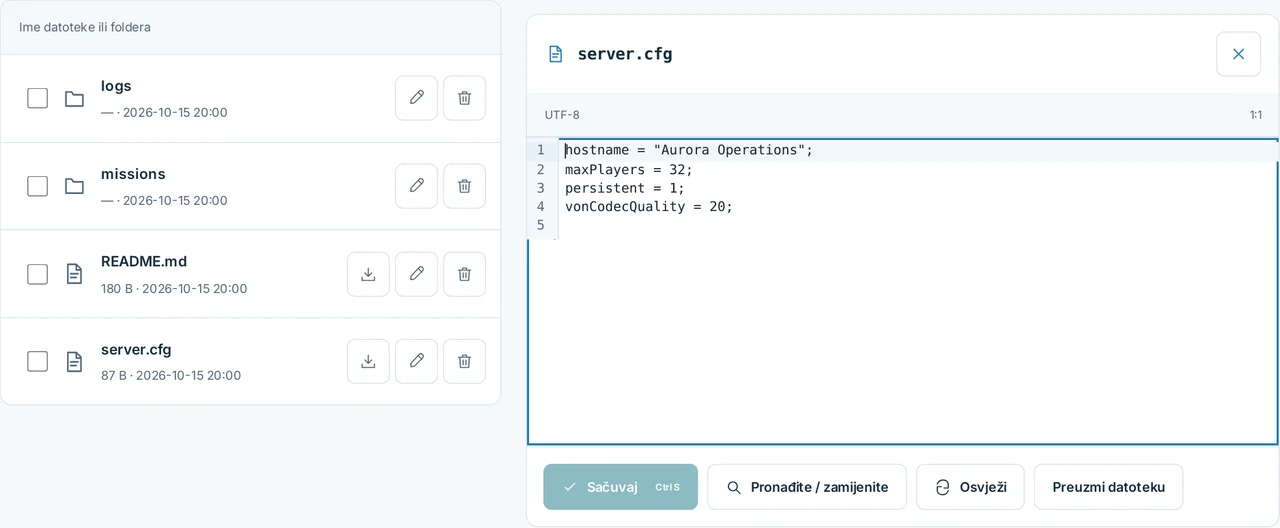The width and height of the screenshot is (1280, 528).
Task: Tick the missions folder checkbox
Action: [37, 186]
